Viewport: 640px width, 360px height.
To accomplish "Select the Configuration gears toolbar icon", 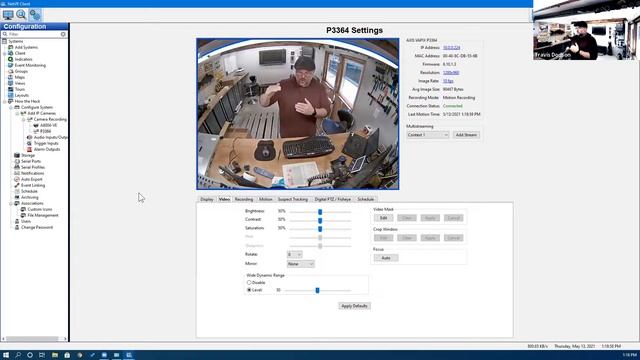I will tap(35, 15).
